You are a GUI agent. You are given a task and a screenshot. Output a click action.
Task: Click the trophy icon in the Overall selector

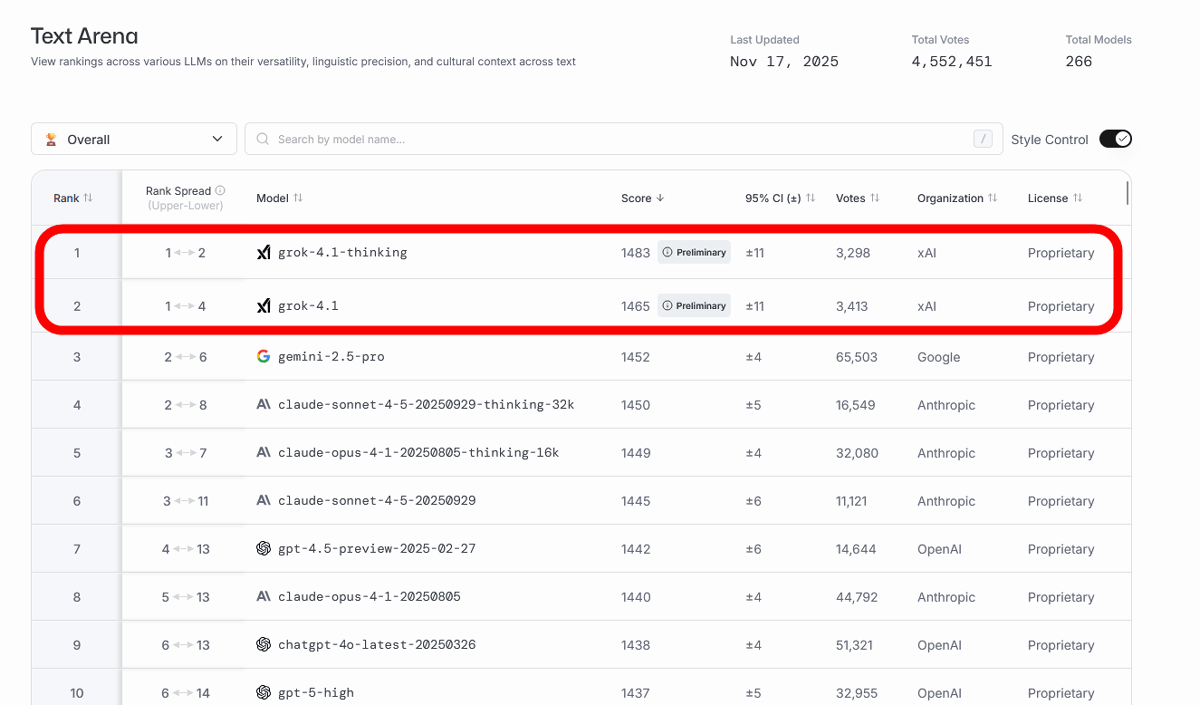click(51, 140)
